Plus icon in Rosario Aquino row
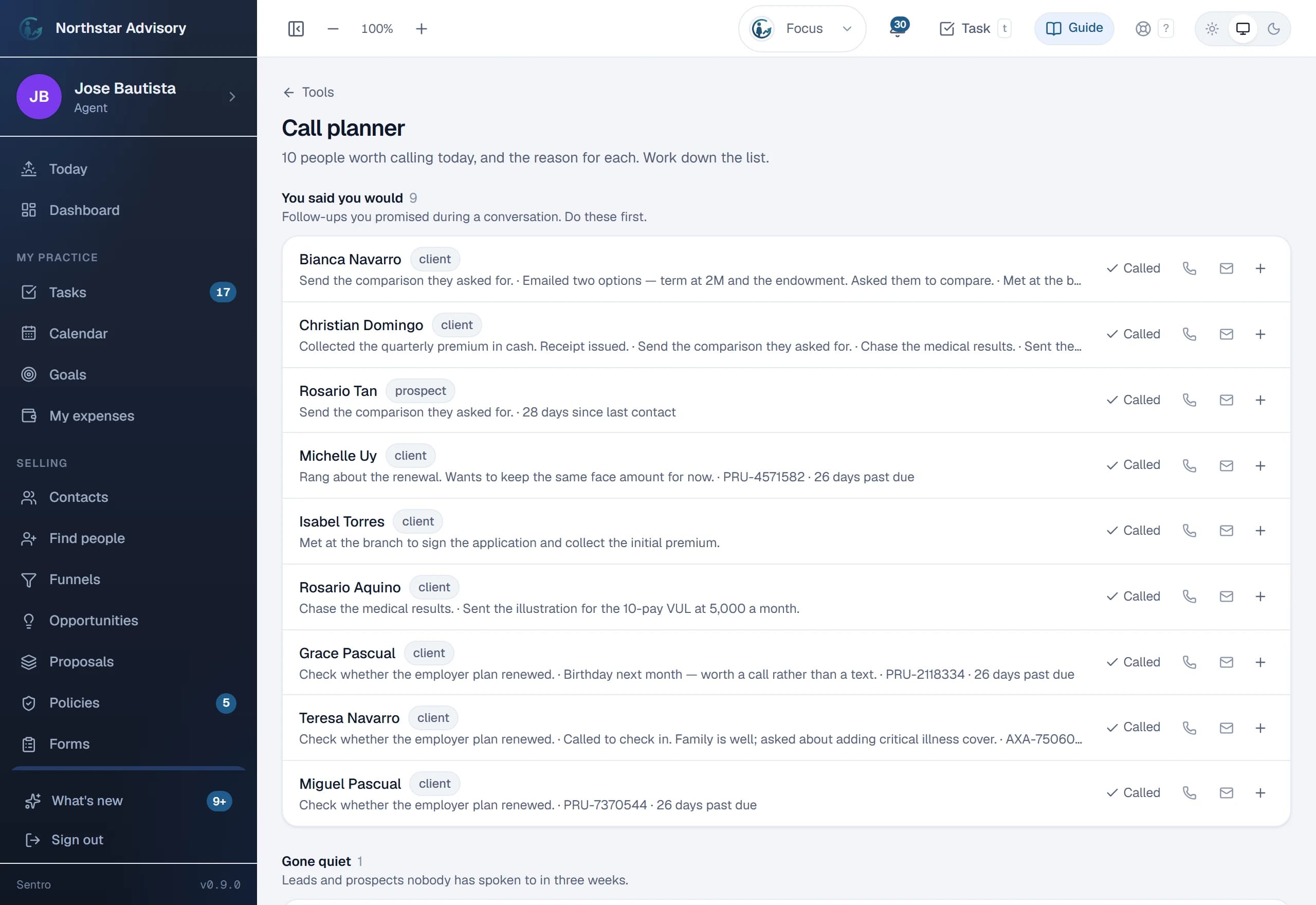Screen dimensions: 1316x905 [1260, 596]
